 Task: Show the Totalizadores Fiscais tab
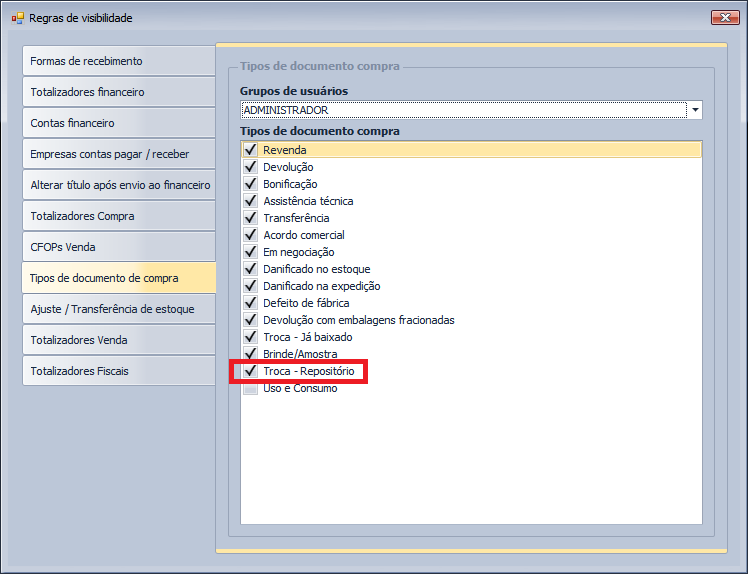(118, 371)
